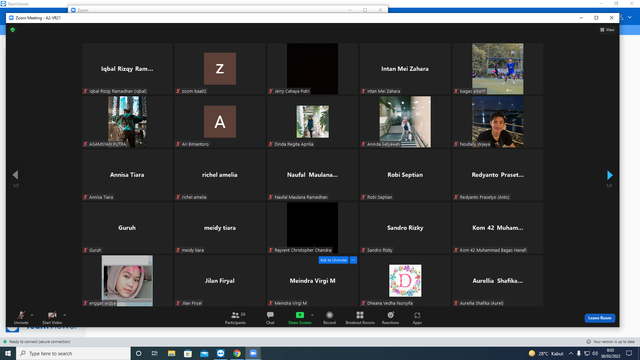Show hidden system tray icons

tap(571, 353)
